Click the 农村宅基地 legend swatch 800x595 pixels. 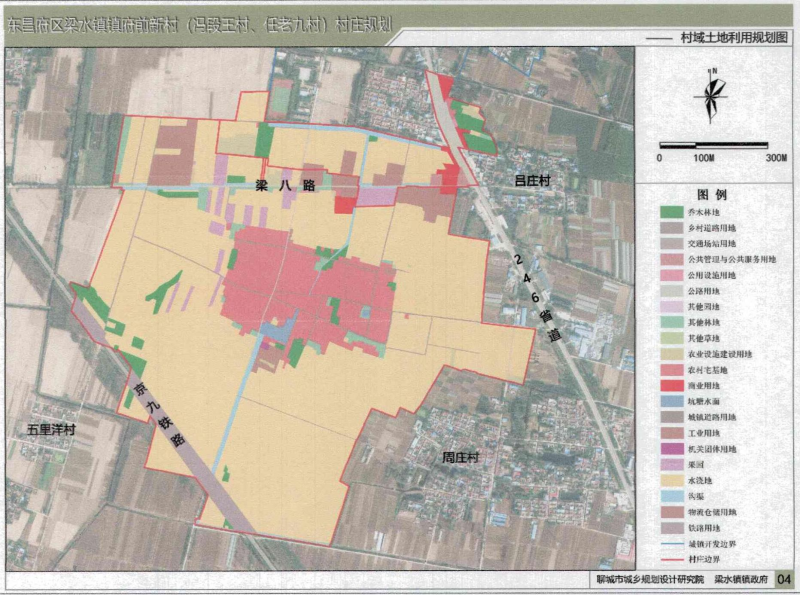tap(670, 369)
